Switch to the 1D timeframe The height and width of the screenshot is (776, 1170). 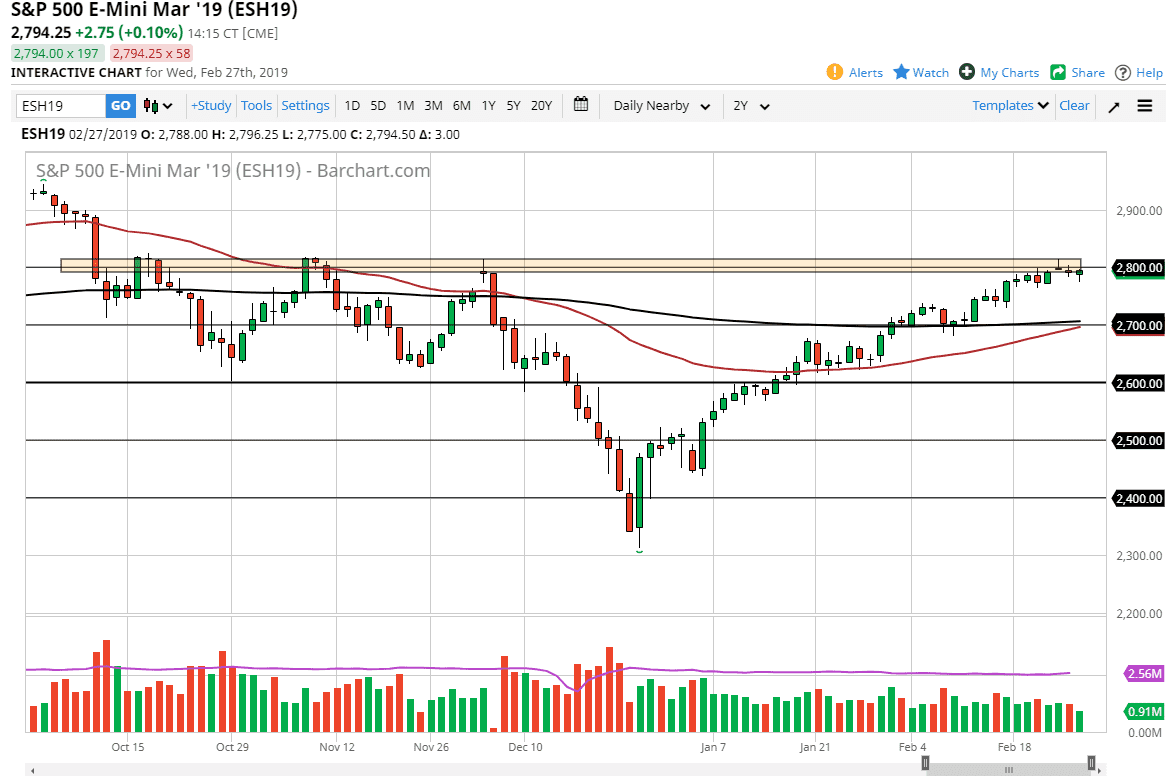click(x=352, y=105)
